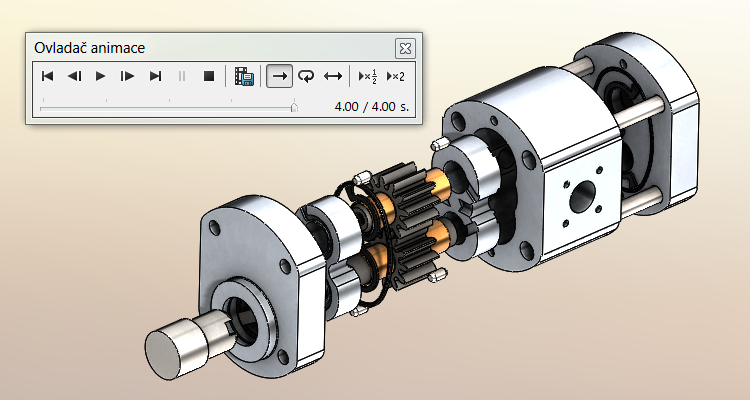The width and height of the screenshot is (750, 400).
Task: Save animation to video file
Action: pos(244,76)
